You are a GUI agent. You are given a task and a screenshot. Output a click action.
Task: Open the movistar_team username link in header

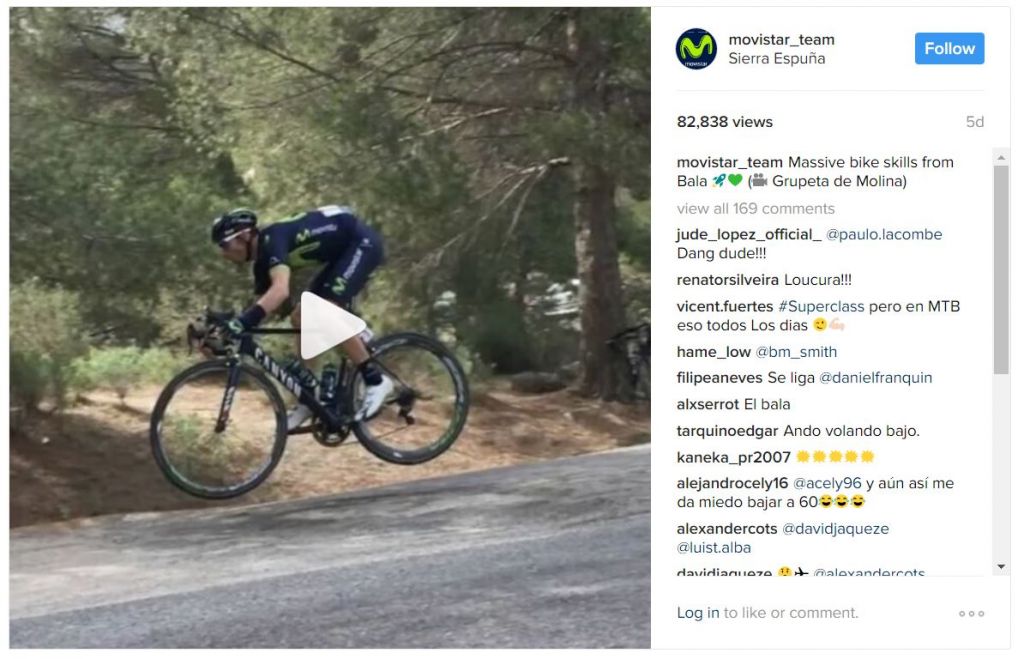tap(781, 40)
